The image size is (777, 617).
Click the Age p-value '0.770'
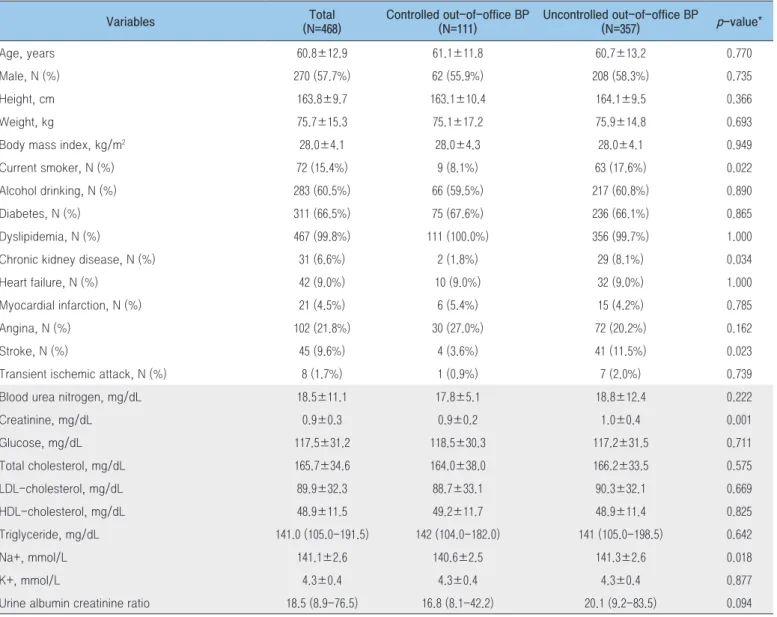[x=739, y=54]
